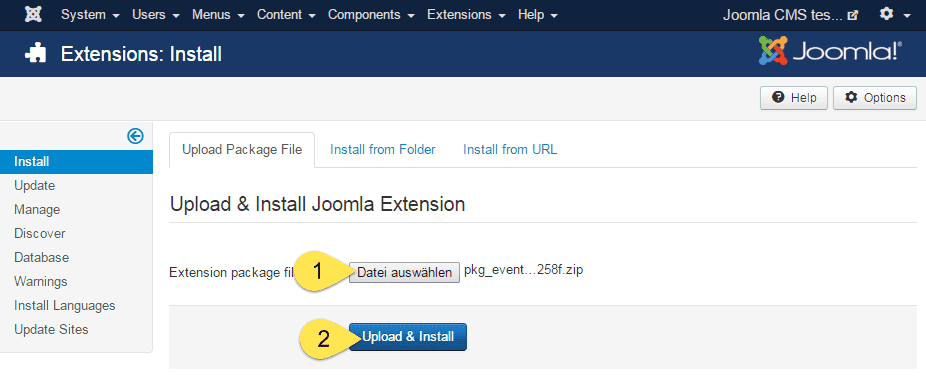Go to Manage in the sidebar
Image resolution: width=926 pixels, height=385 pixels.
(37, 210)
